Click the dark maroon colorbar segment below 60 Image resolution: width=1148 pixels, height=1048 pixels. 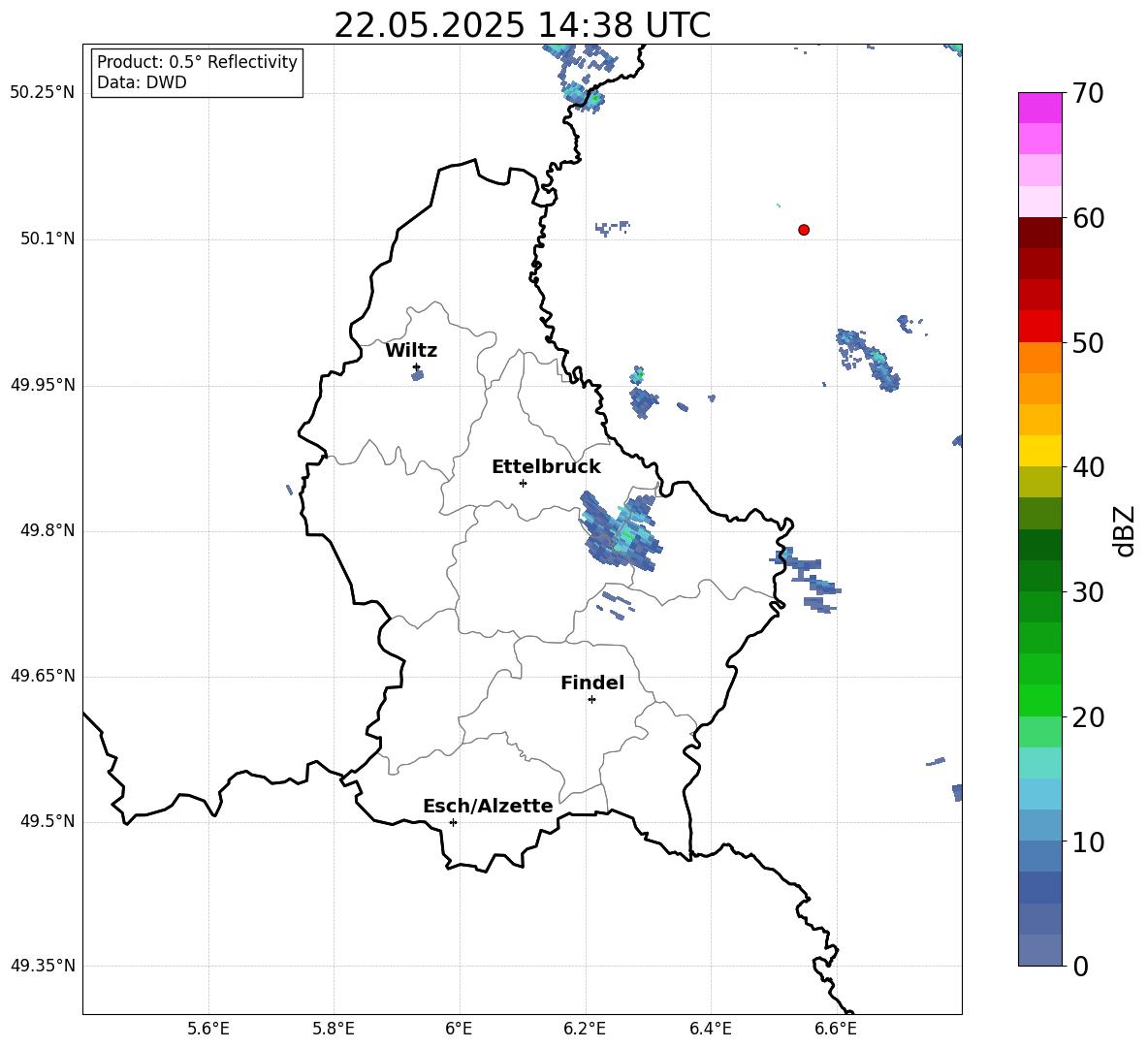coord(1039,233)
